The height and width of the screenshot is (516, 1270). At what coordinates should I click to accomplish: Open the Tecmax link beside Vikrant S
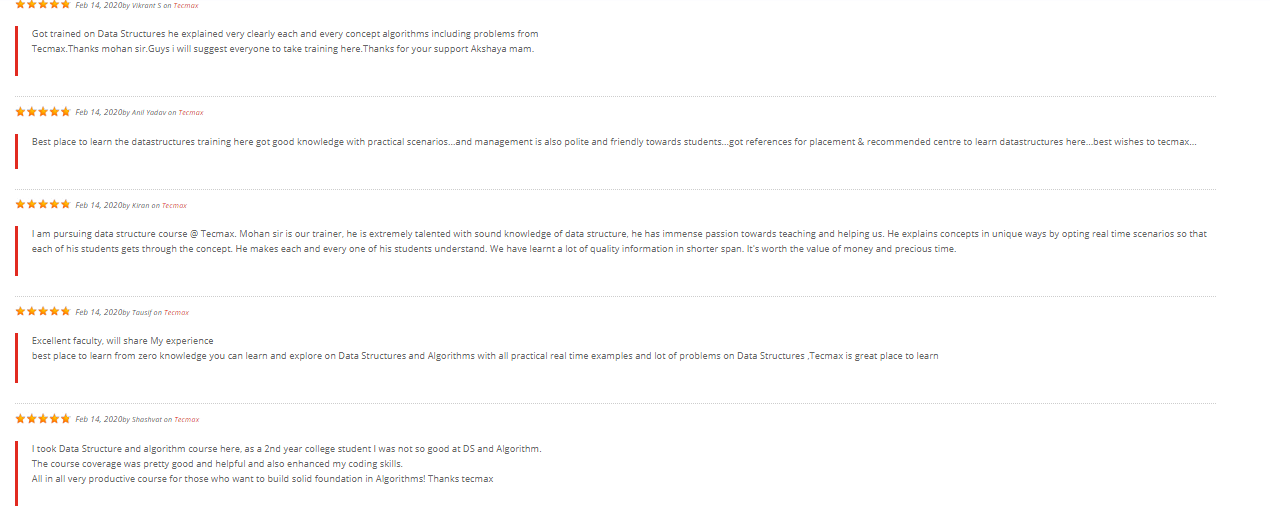(x=186, y=5)
